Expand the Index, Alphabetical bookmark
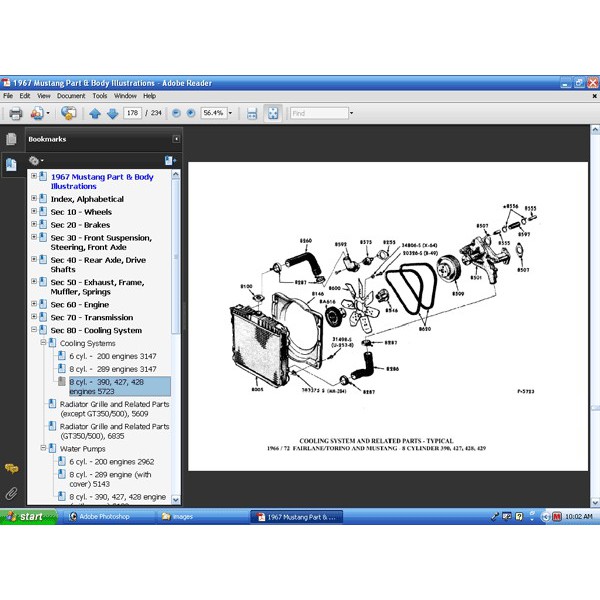Image resolution: width=600 pixels, height=600 pixels. [34, 198]
